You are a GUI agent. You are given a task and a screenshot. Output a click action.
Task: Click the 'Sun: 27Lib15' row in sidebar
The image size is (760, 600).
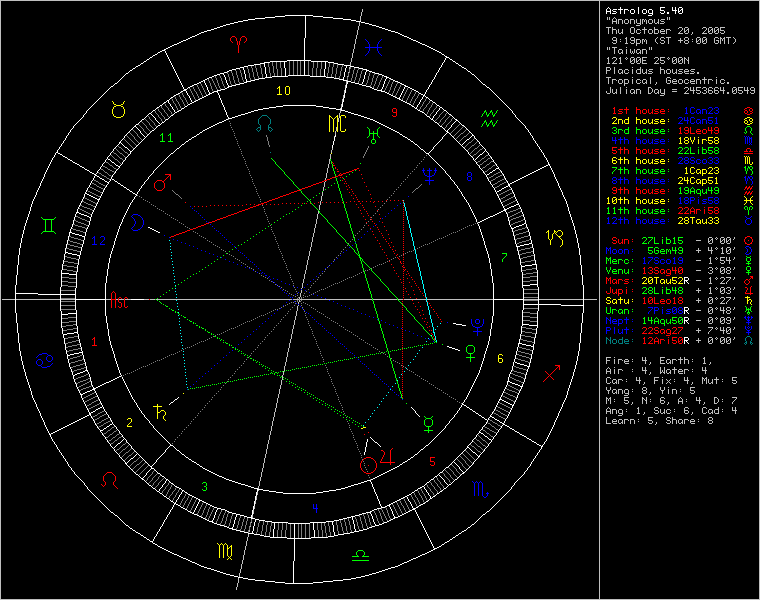click(x=680, y=241)
